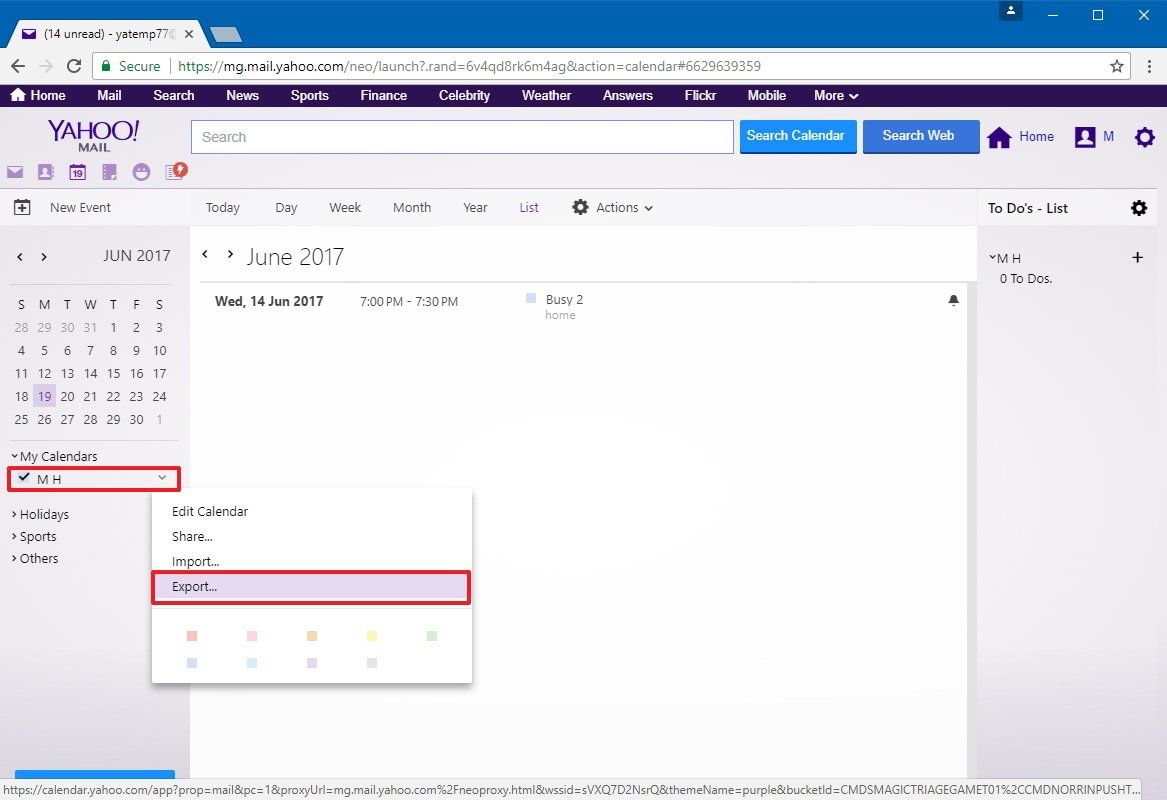
Task: Switch to List view
Action: [528, 208]
